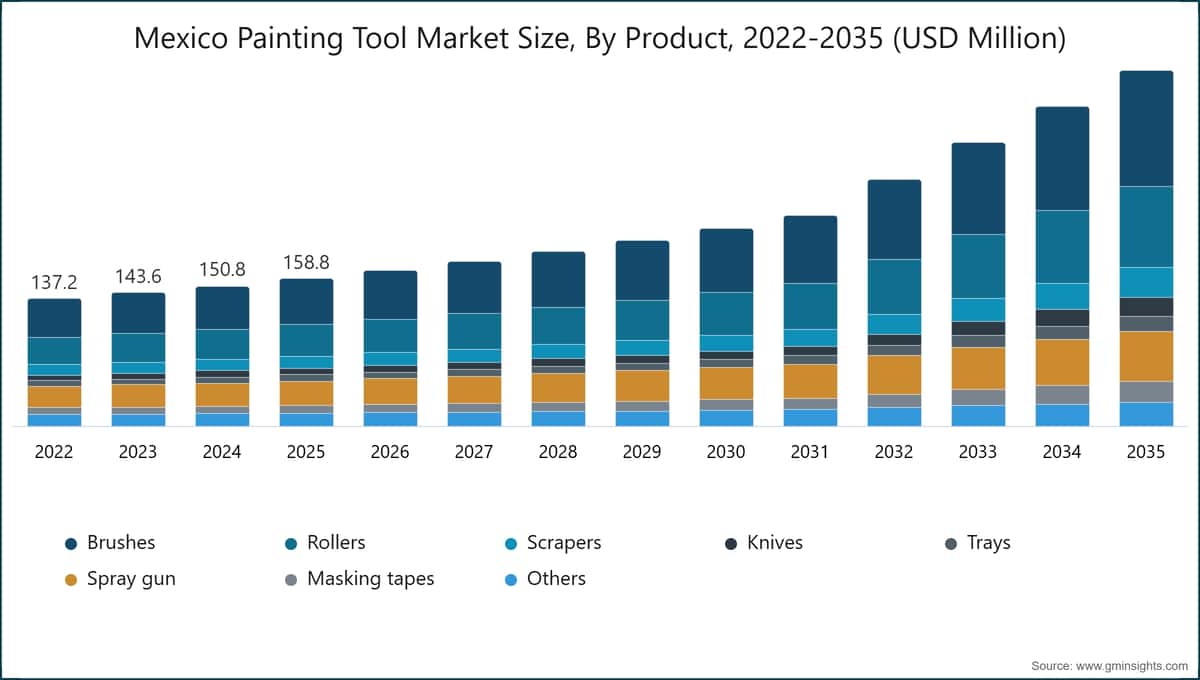The height and width of the screenshot is (680, 1200).
Task: Click the Brushes segment of the 2023 bar
Action: tap(138, 313)
